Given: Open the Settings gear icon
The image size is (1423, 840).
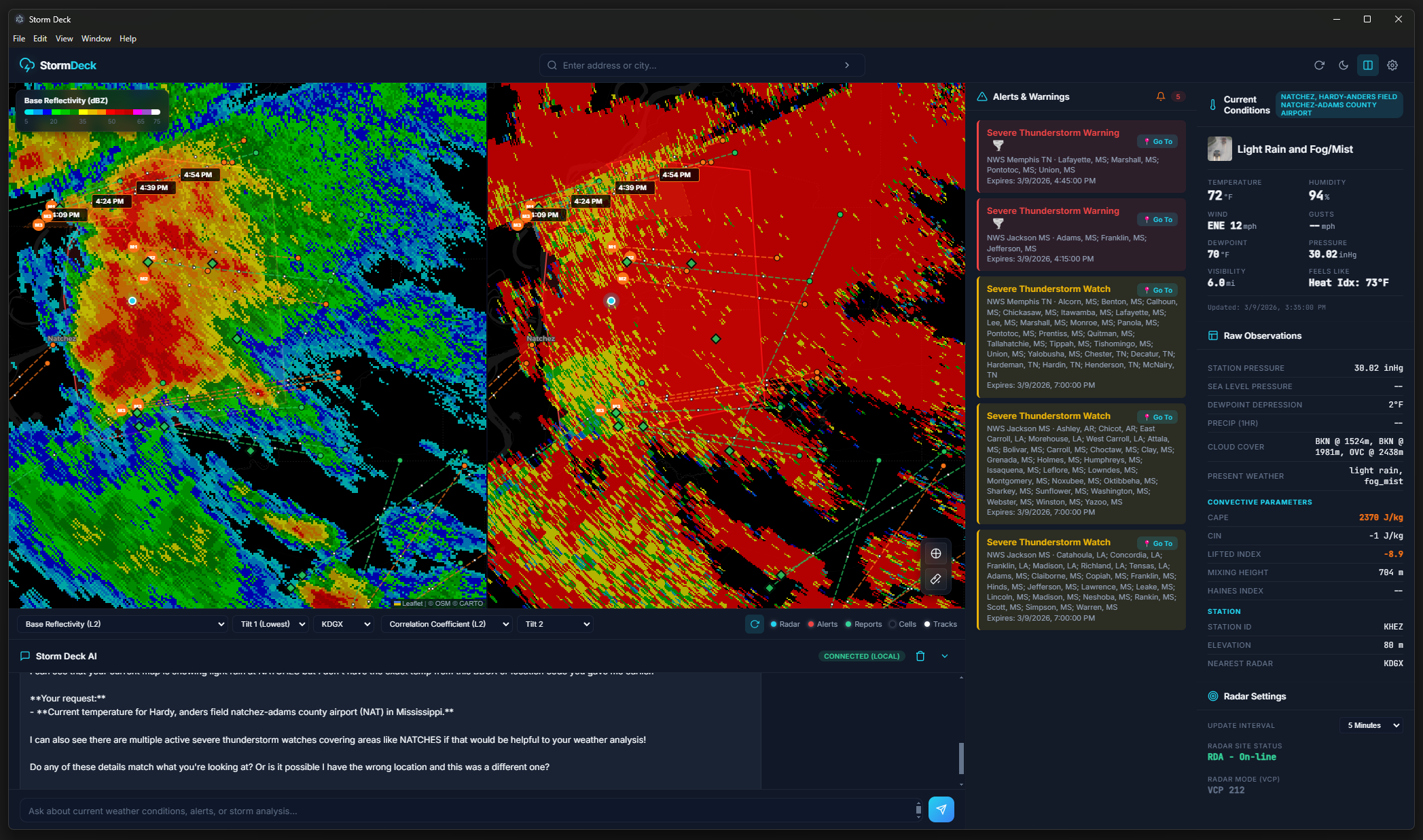Looking at the screenshot, I should tap(1392, 65).
